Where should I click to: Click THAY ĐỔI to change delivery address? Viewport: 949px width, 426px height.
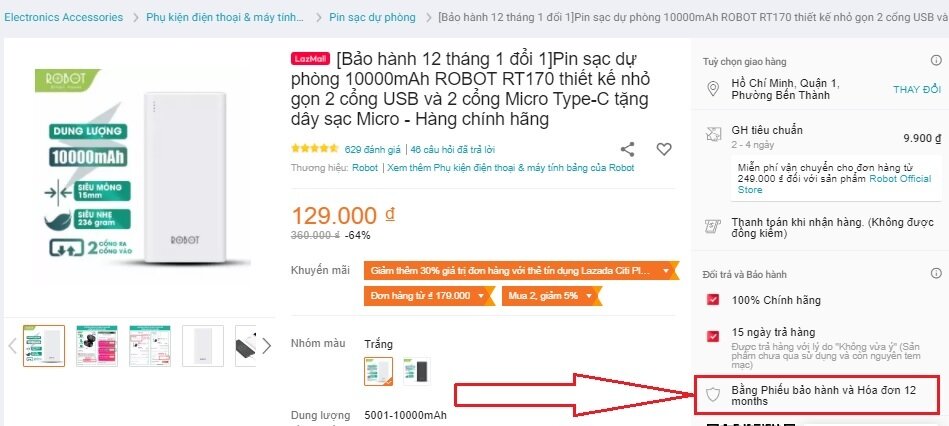917,90
